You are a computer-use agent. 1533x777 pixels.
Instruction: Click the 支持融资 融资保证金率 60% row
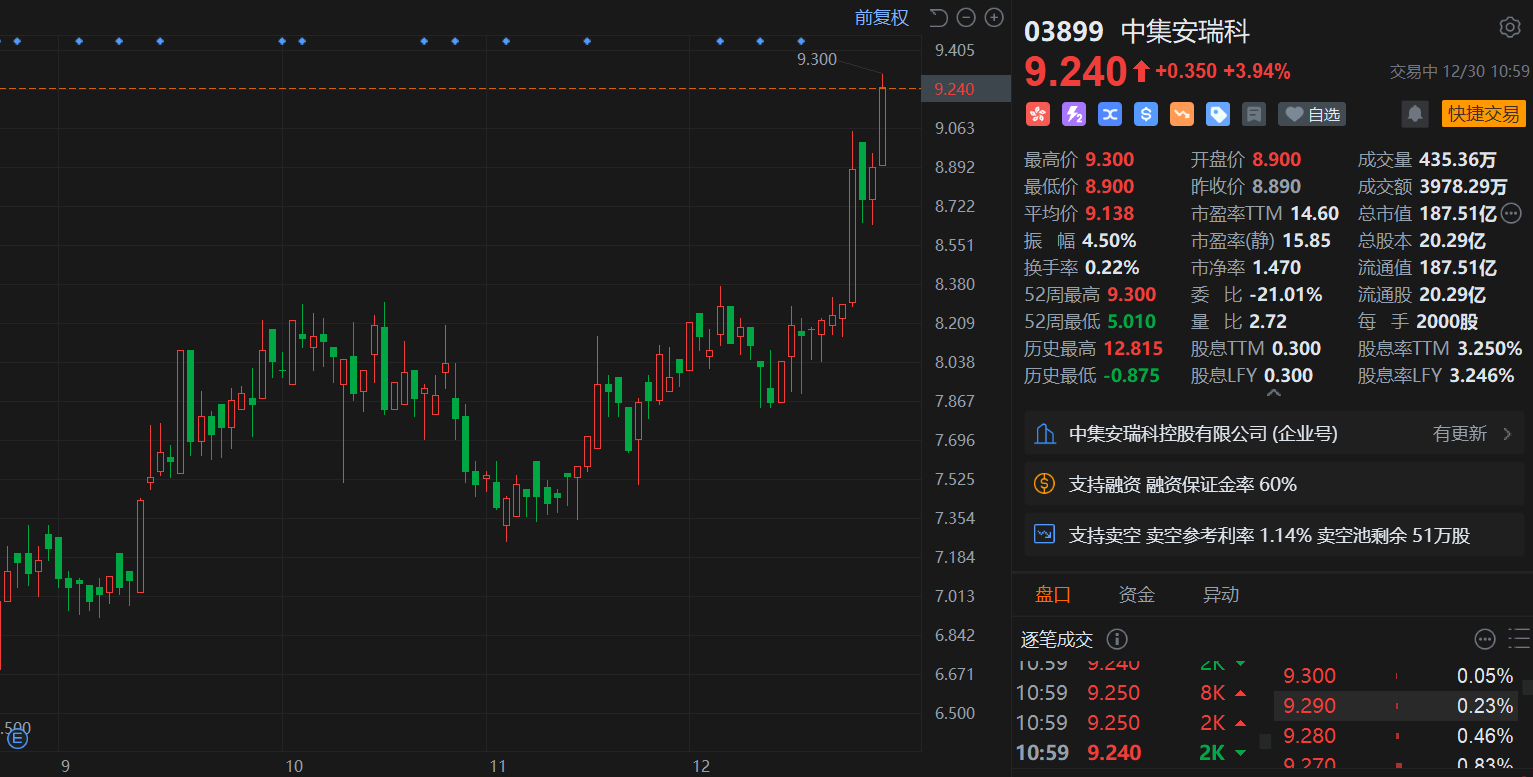pos(1275,484)
